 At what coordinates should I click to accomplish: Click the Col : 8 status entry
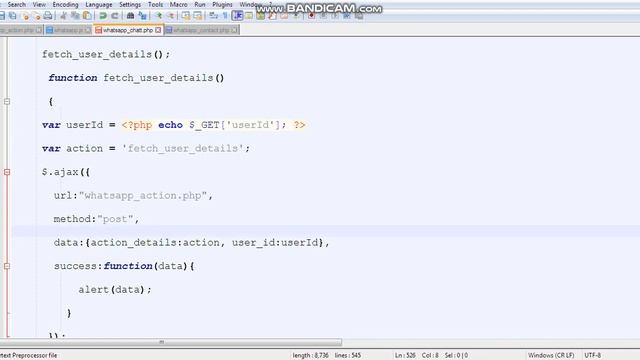pyautogui.click(x=430, y=356)
